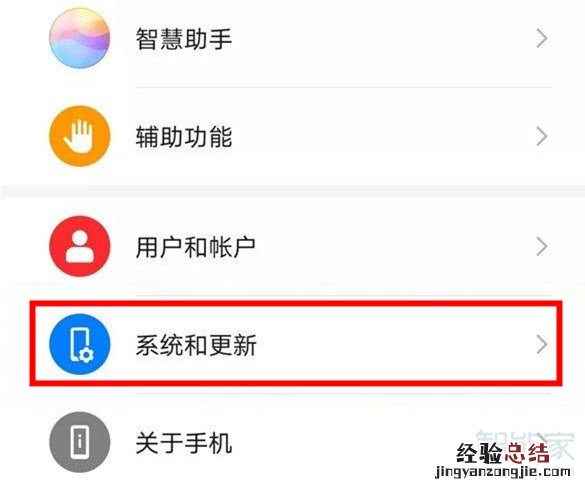Click the 经验总结 watermark logo text
Viewport: 585px width, 490px height.
pyautogui.click(x=503, y=453)
